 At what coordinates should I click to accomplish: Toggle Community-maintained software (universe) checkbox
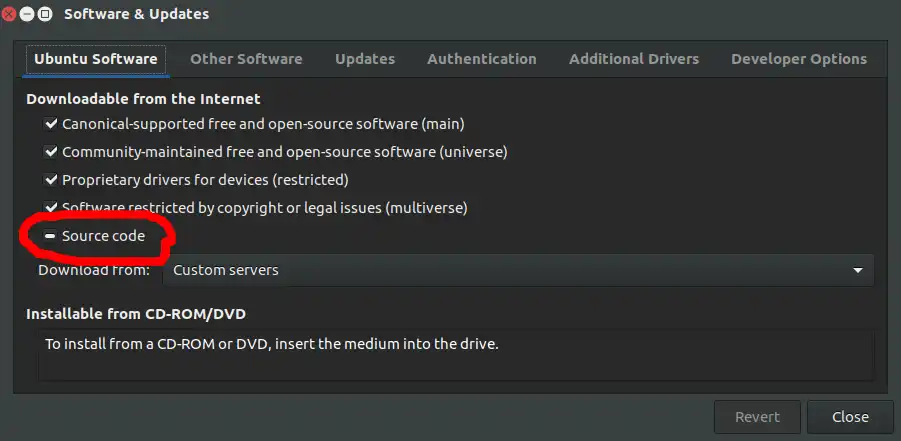51,152
